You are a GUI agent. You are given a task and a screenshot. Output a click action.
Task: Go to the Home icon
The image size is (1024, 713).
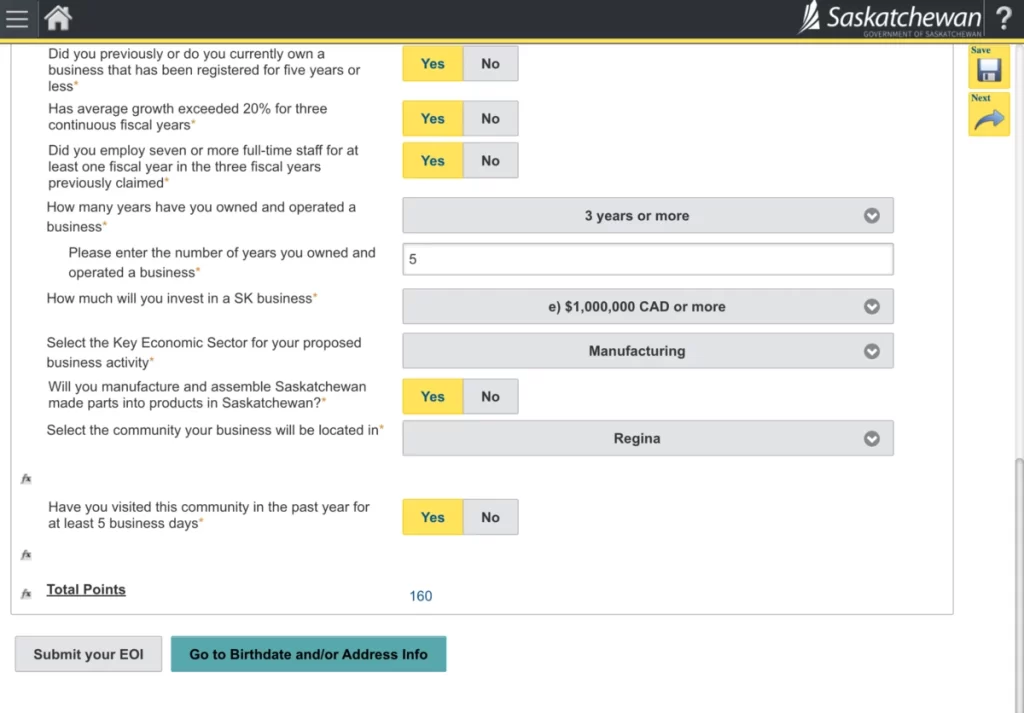point(58,18)
